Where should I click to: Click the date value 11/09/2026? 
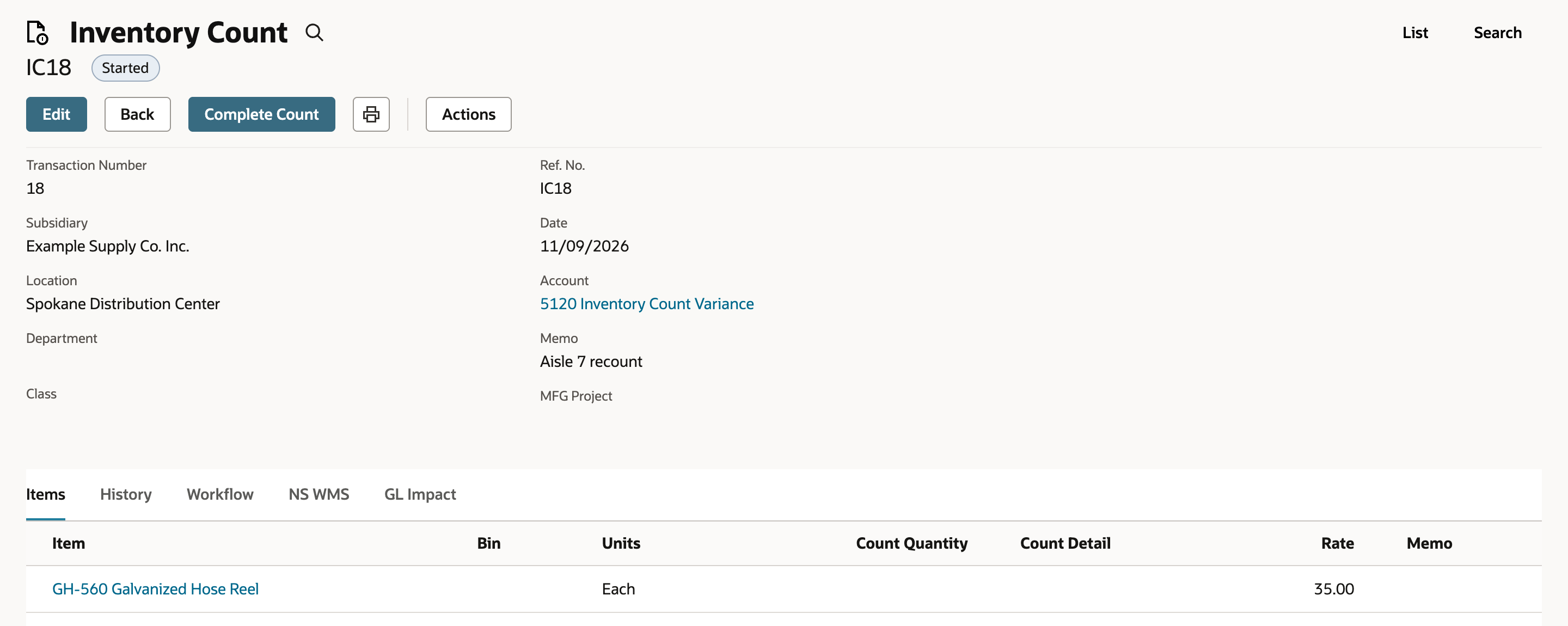pos(584,246)
